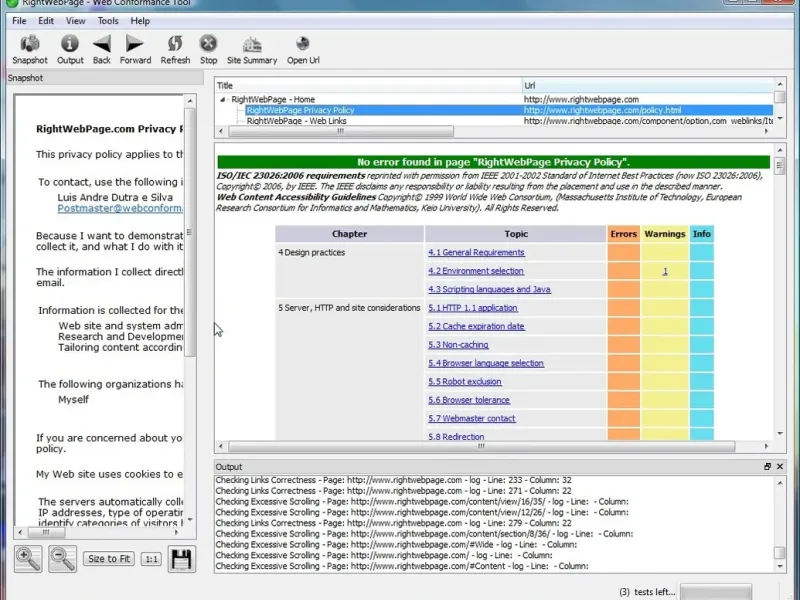Click the Size to Fit button

[108, 559]
